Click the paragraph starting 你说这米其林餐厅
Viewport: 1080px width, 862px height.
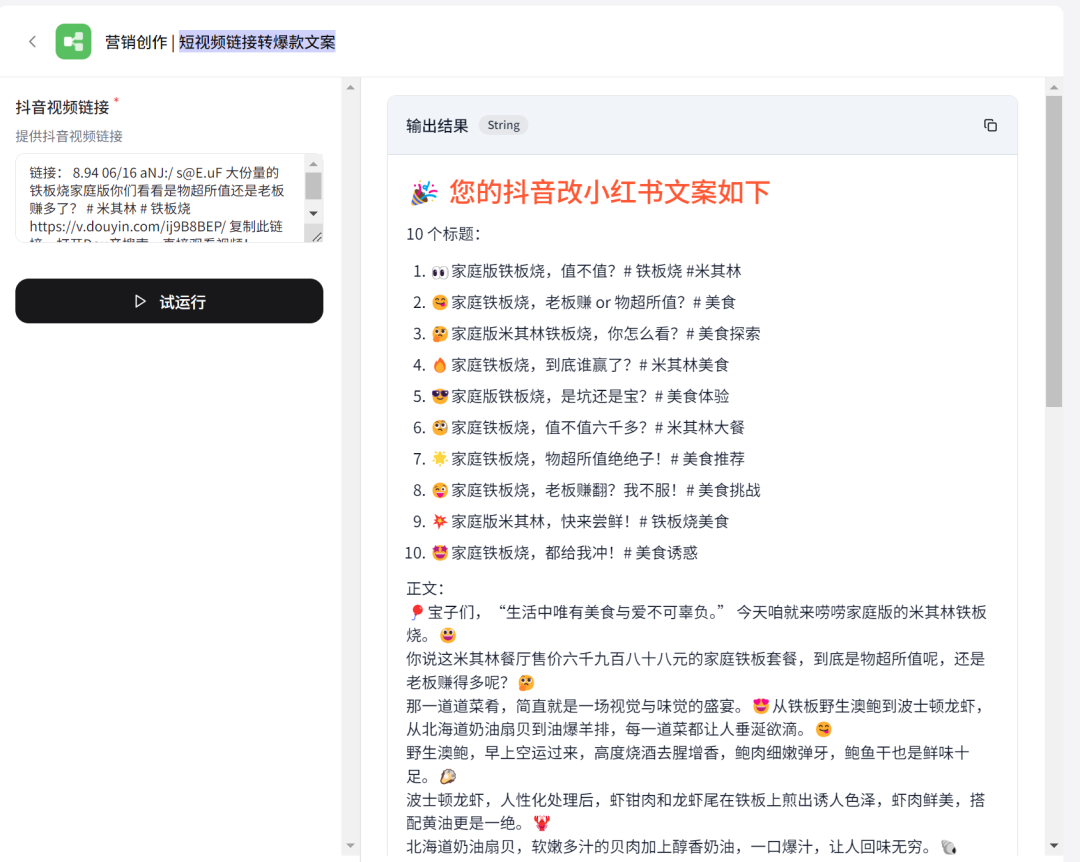696,670
